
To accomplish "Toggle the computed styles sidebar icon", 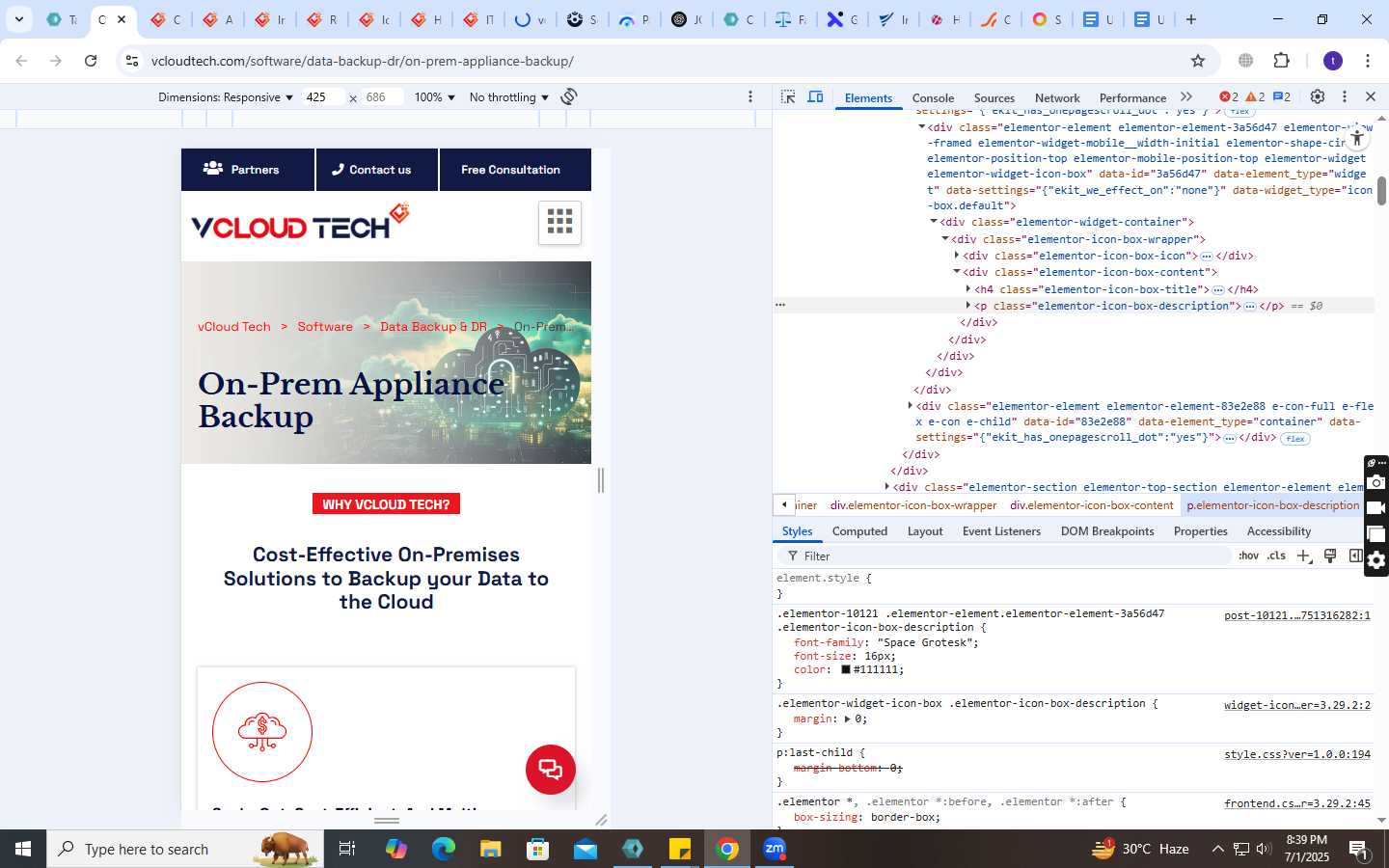I will coord(1355,556).
